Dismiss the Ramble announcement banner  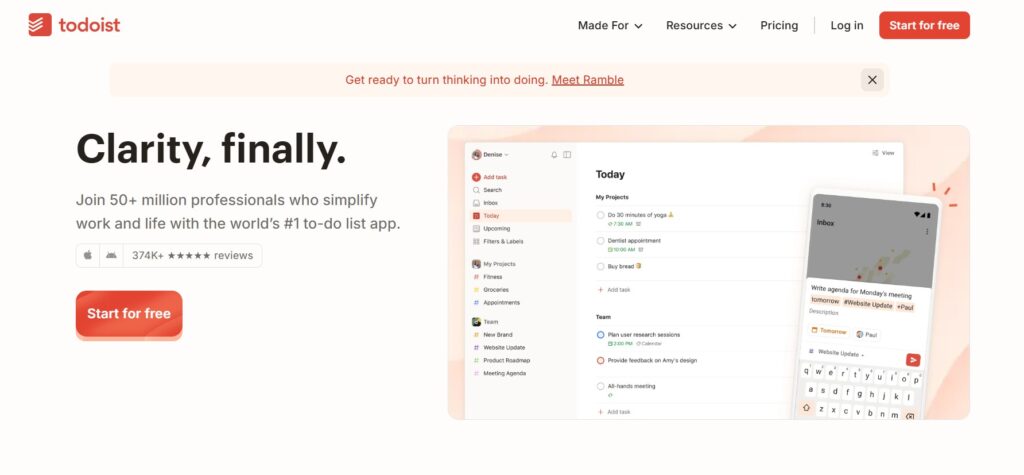click(872, 80)
